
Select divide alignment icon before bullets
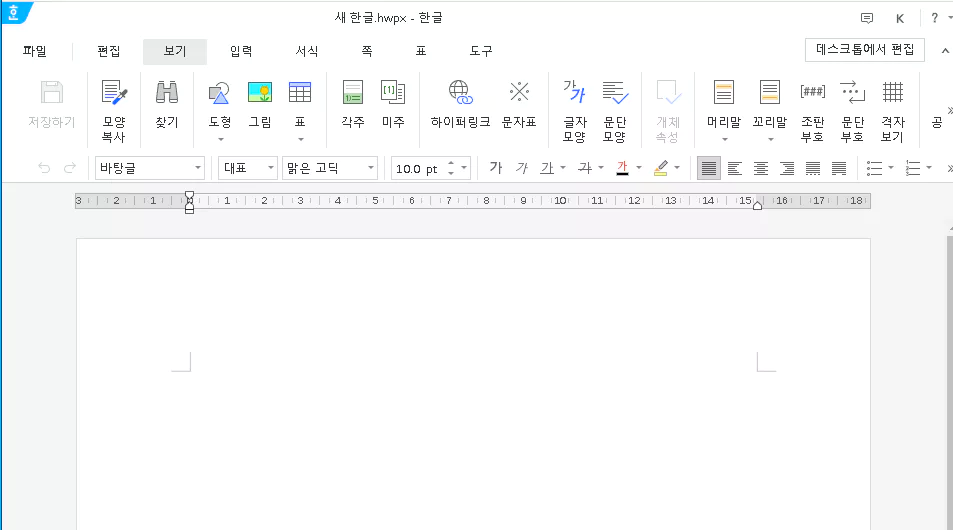(839, 168)
